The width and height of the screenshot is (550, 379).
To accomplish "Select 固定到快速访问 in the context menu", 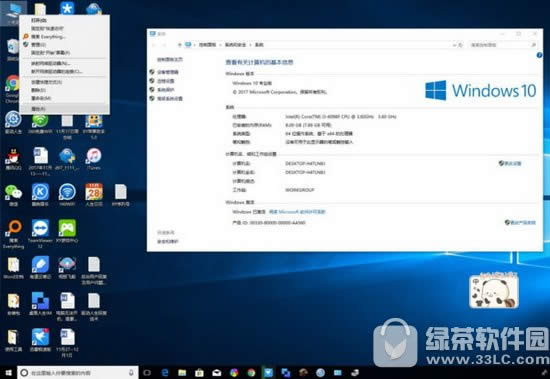I will (47, 28).
